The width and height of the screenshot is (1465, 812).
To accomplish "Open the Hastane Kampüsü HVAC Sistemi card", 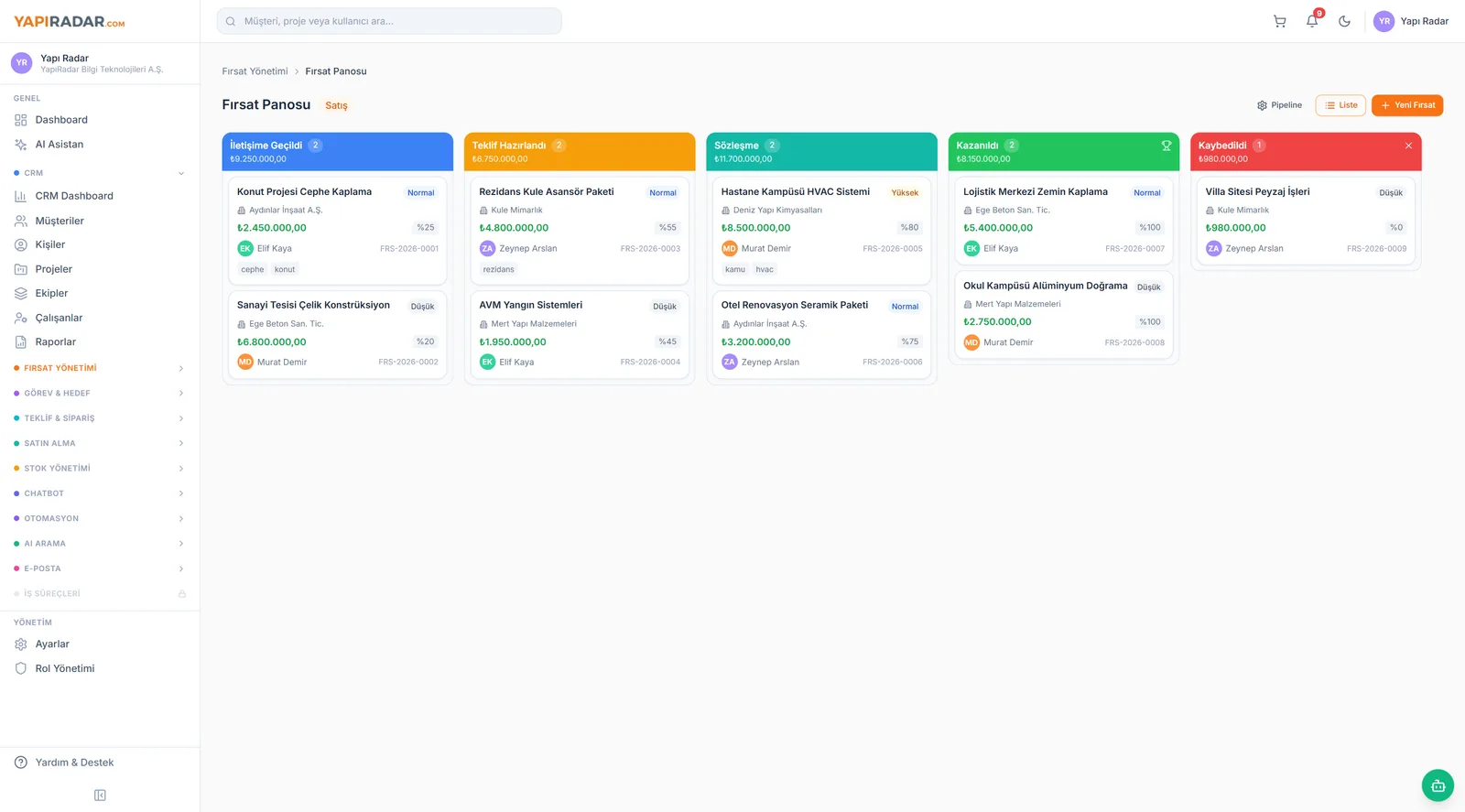I will pos(821,231).
